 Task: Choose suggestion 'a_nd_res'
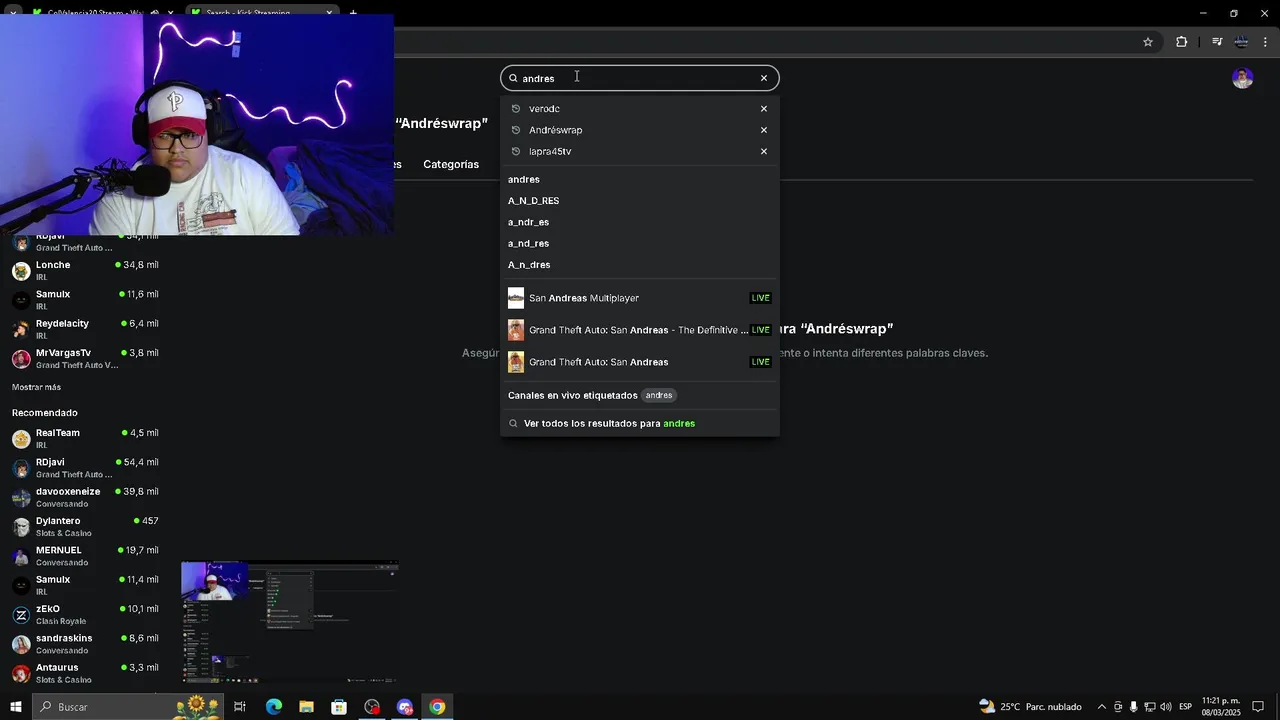pyautogui.click(x=528, y=244)
